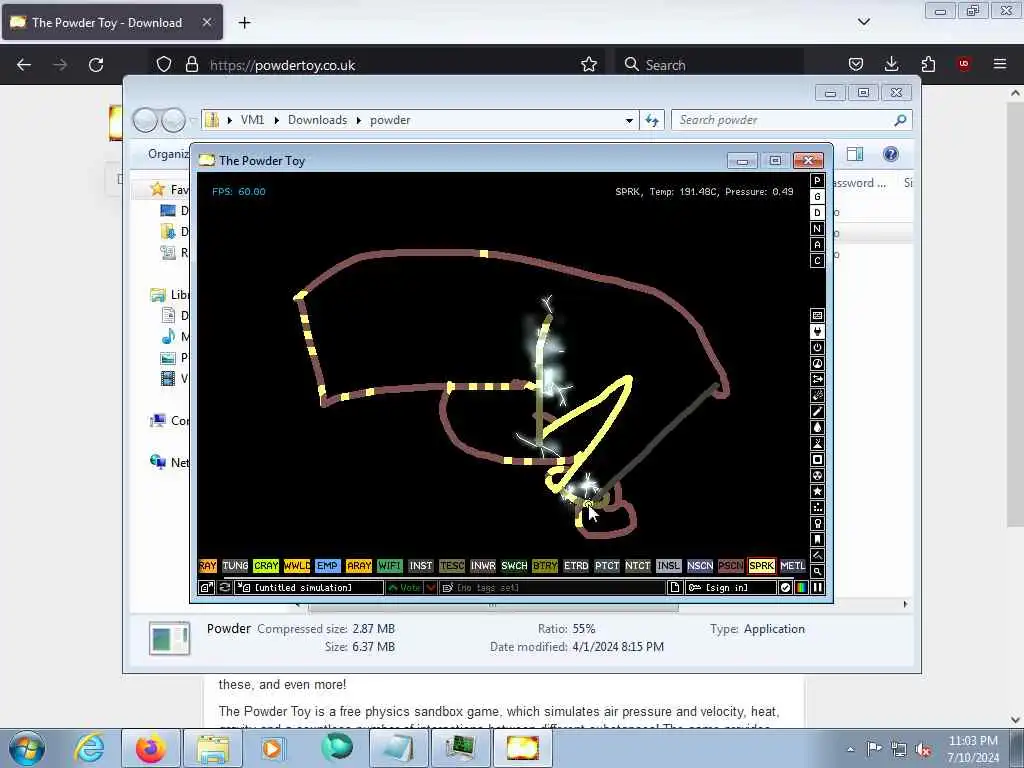Image resolution: width=1024 pixels, height=768 pixels.
Task: Select the METL element button
Action: (x=793, y=566)
